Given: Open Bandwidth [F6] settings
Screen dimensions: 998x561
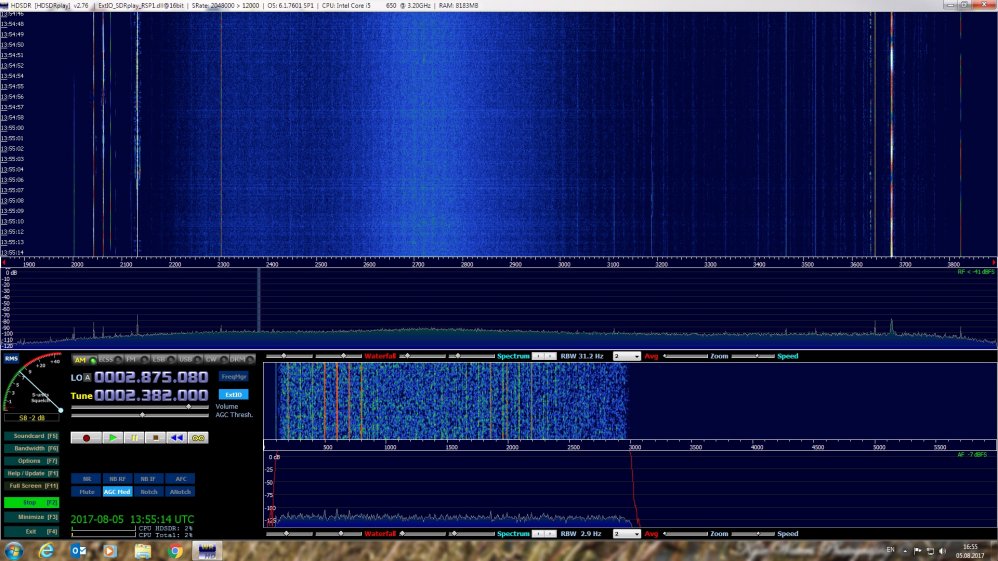Looking at the screenshot, I should click(x=32, y=448).
